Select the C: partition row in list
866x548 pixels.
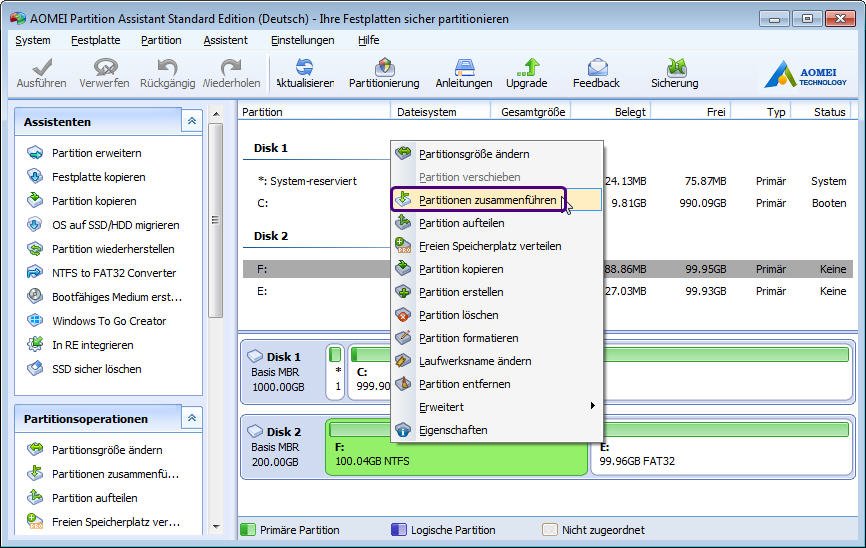317,203
